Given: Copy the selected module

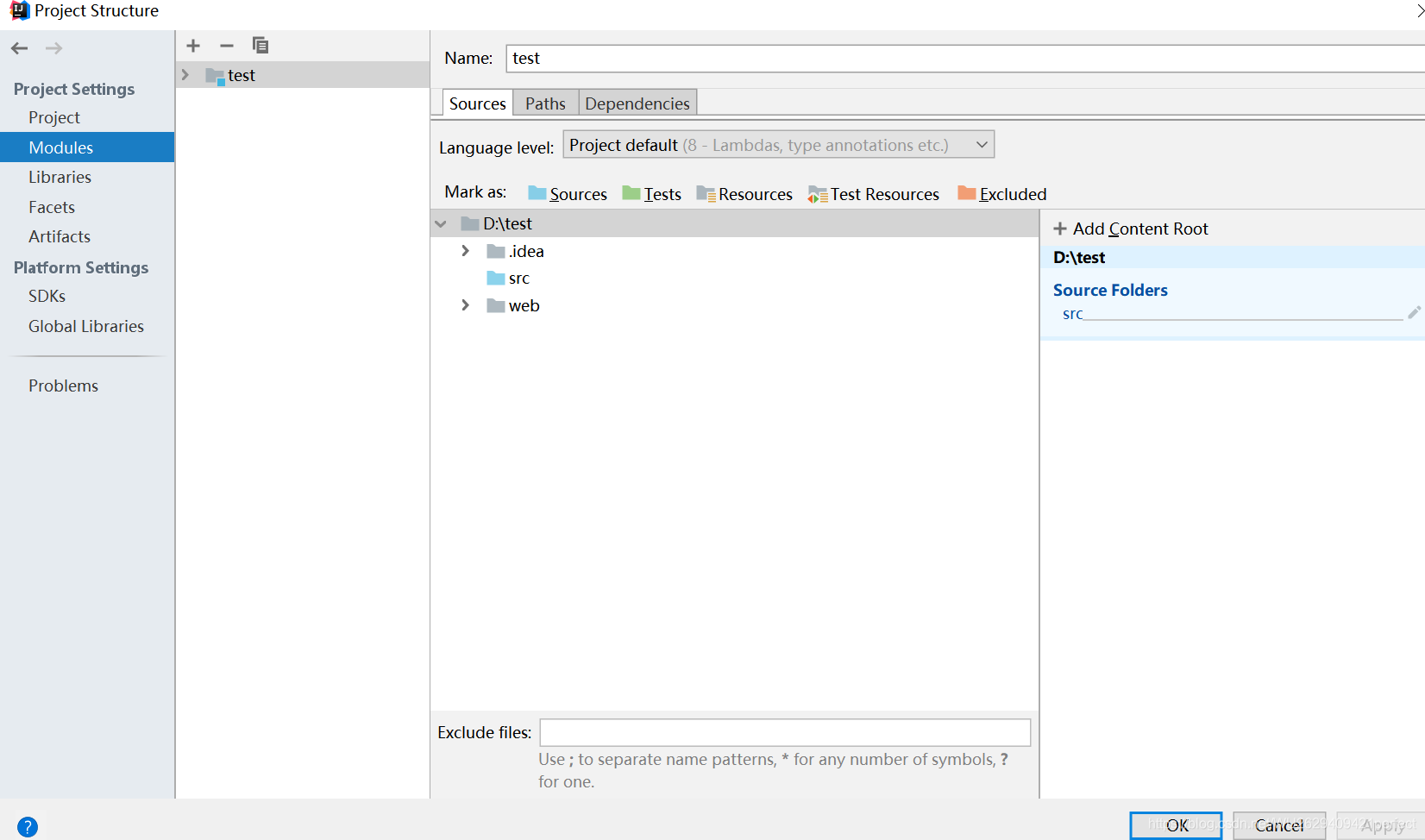Looking at the screenshot, I should (x=261, y=45).
